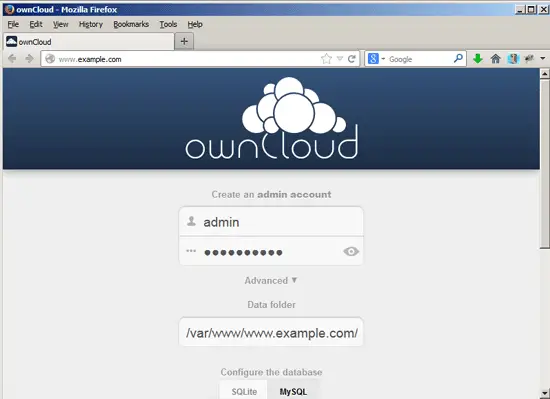This screenshot has height=399, width=550.
Task: Switch to the ownCloud tab
Action: [89, 41]
